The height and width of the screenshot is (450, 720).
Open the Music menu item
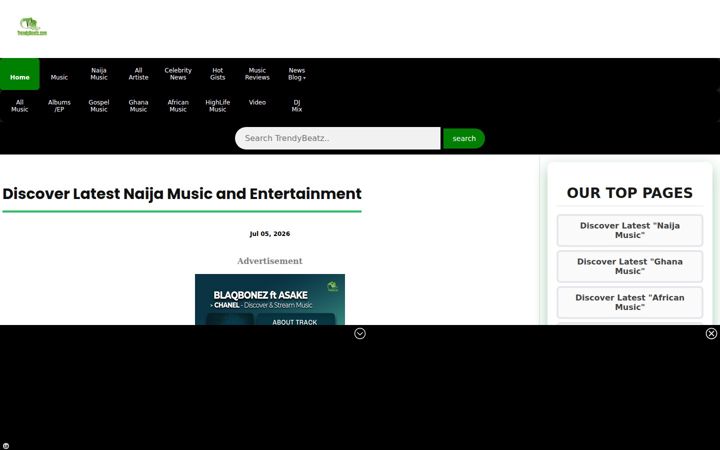click(59, 74)
